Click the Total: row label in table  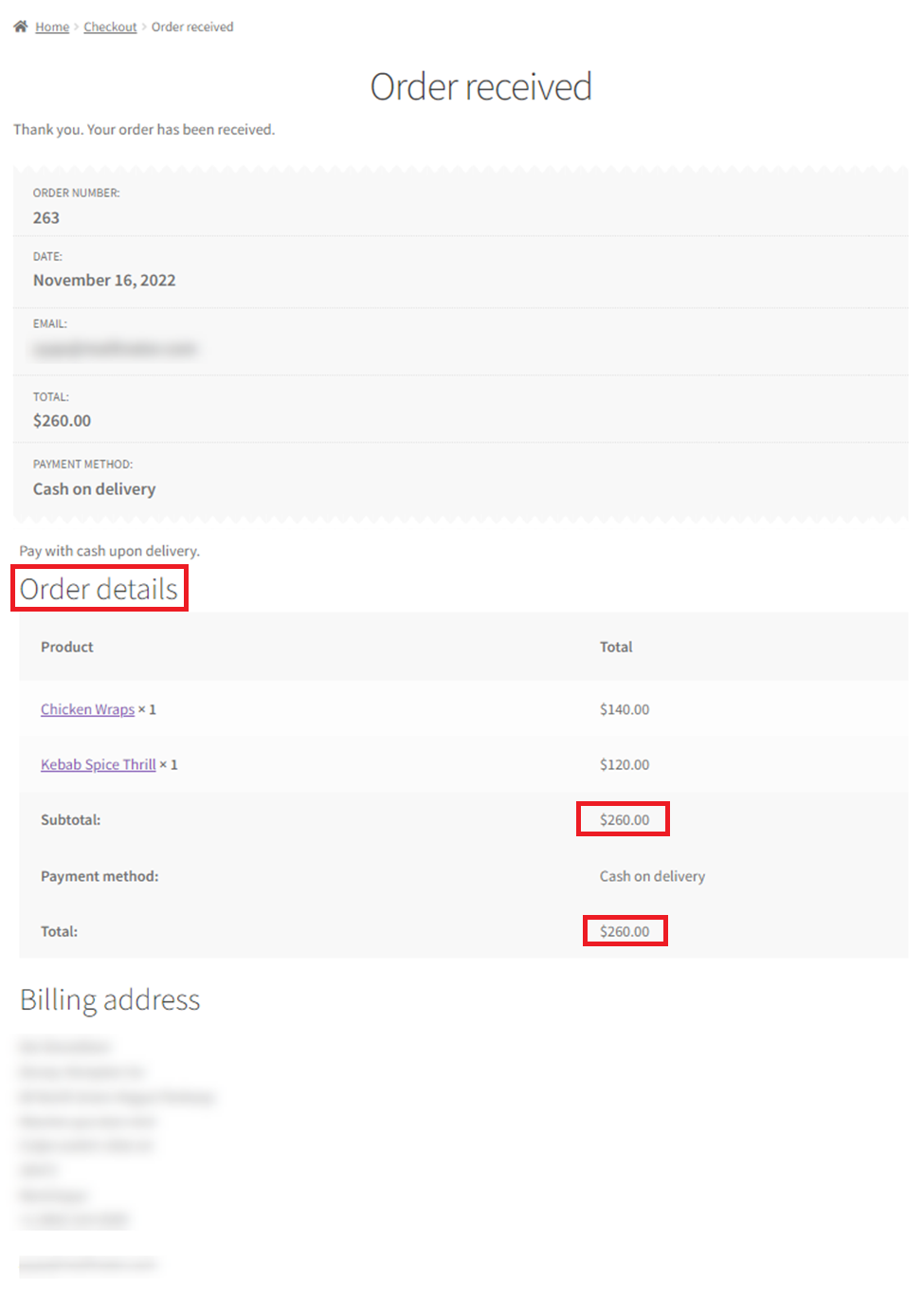pyautogui.click(x=59, y=931)
